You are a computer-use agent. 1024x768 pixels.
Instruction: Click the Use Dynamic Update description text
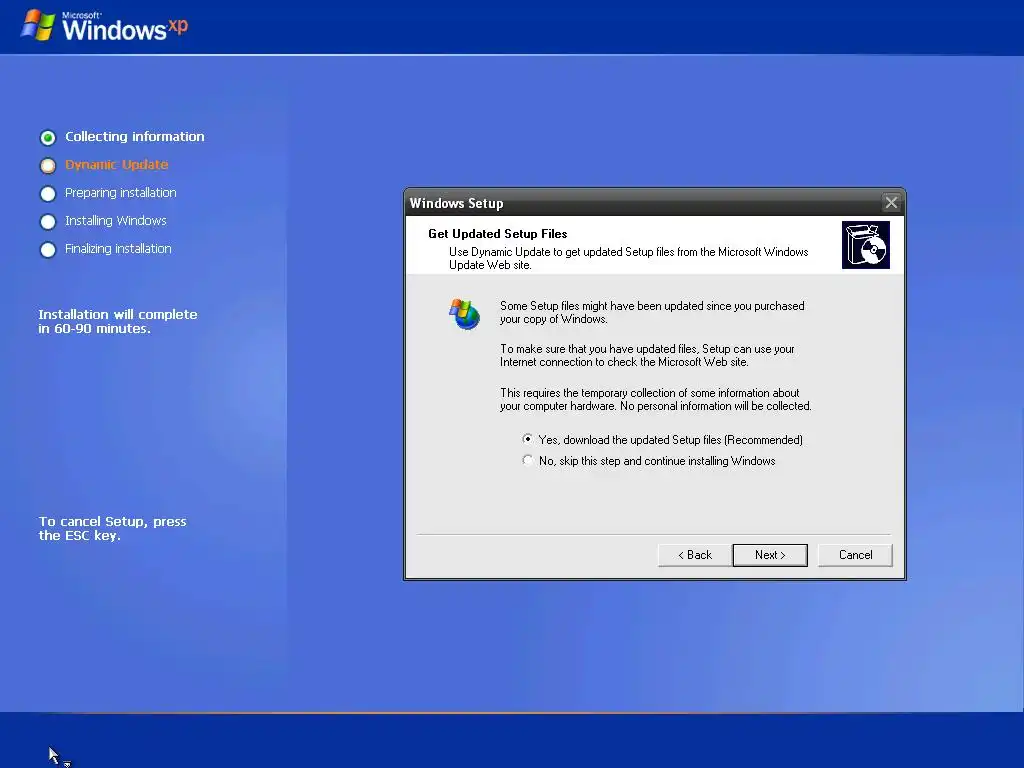tap(628, 258)
